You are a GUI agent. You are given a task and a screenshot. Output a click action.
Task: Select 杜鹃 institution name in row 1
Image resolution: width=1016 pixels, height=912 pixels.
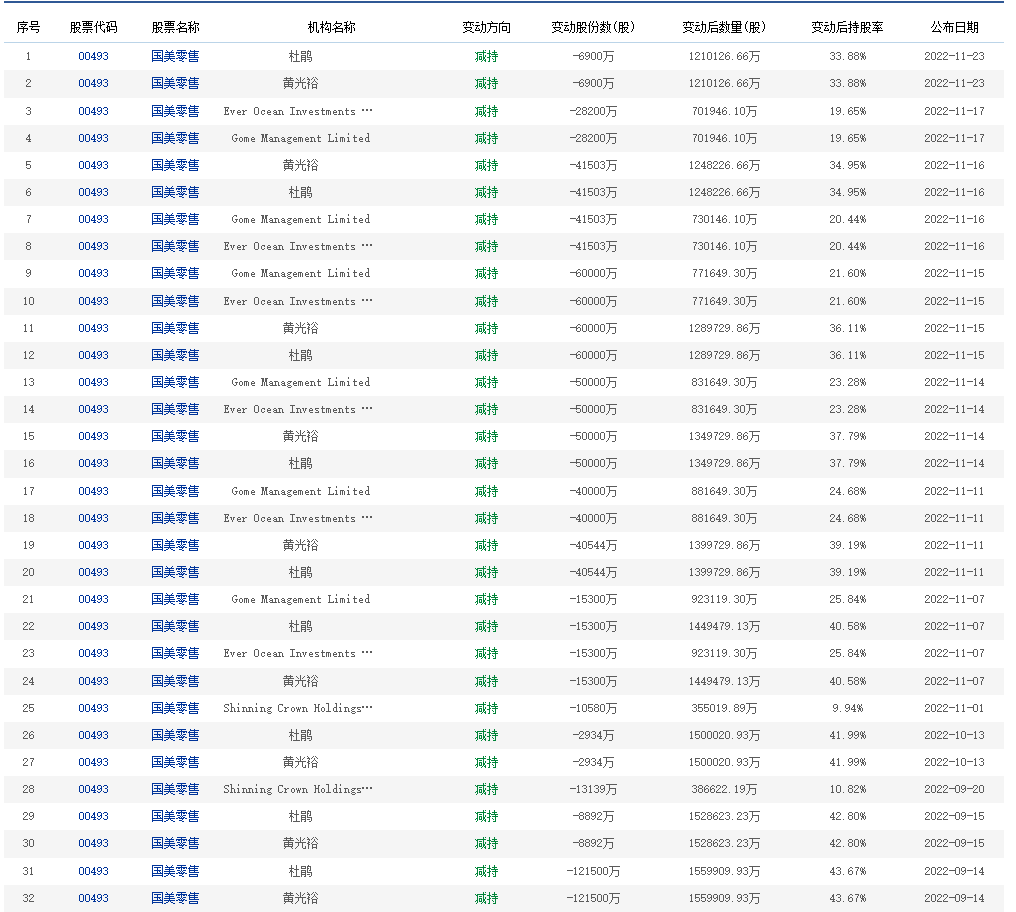[x=300, y=56]
